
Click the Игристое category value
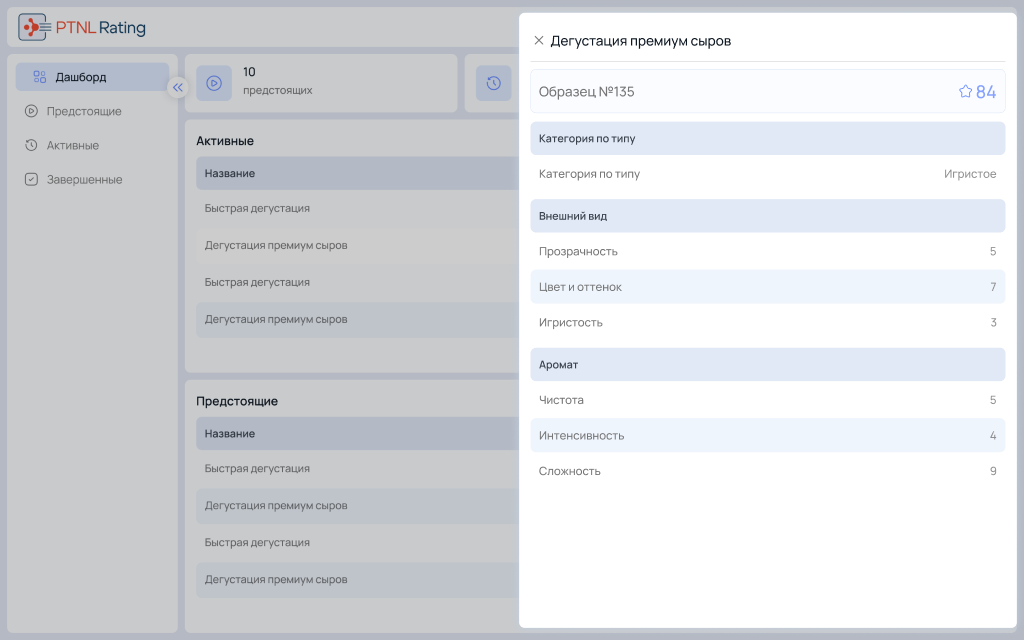[970, 174]
